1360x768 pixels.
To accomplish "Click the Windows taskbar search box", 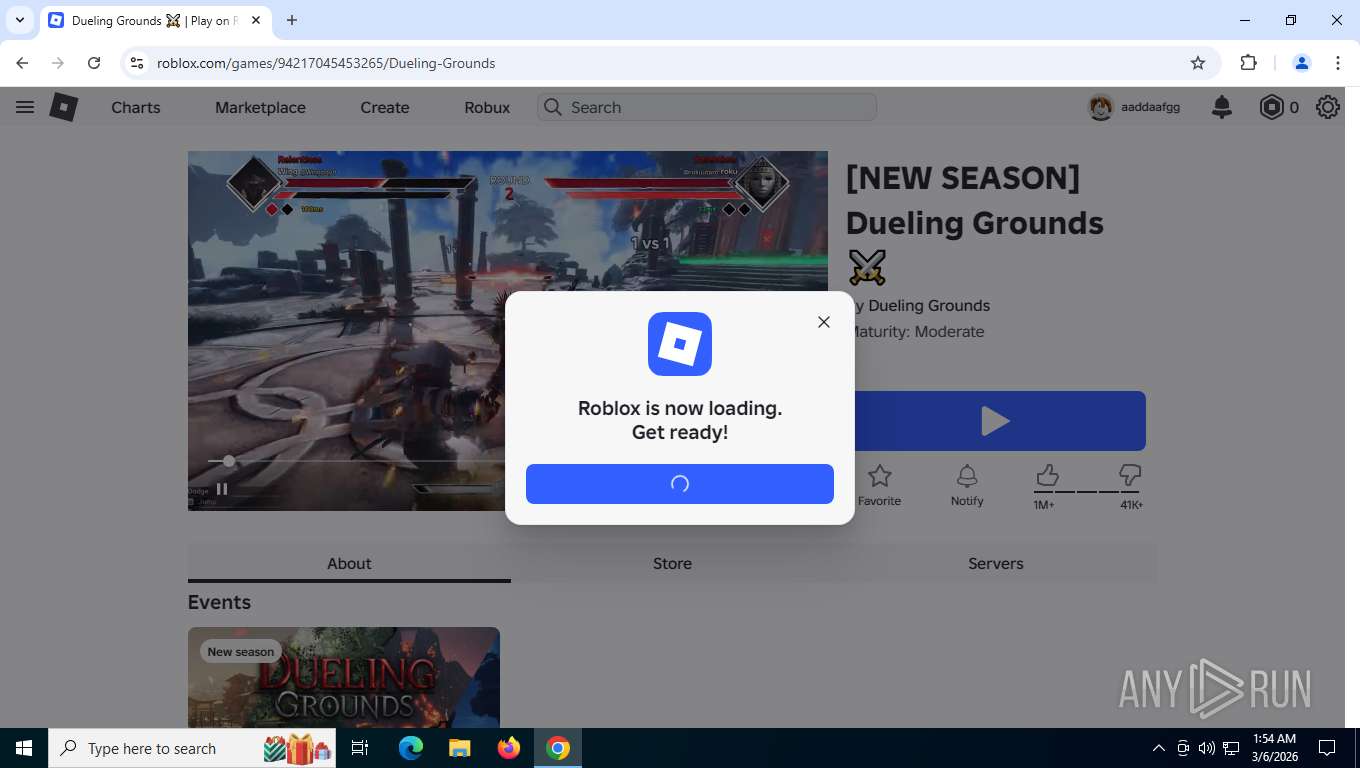I will click(x=192, y=748).
